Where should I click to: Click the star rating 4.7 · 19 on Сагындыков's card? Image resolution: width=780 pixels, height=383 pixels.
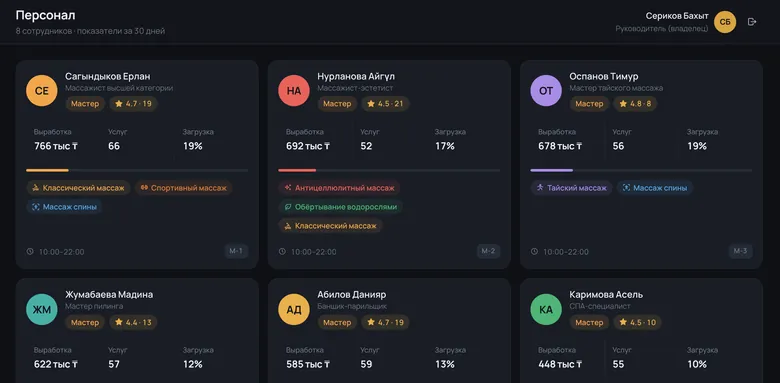click(x=133, y=104)
